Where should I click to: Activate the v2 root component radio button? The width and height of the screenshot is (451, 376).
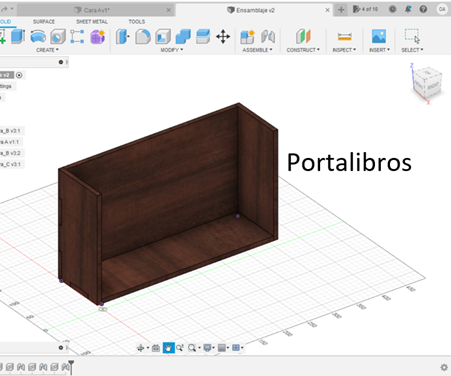click(19, 75)
